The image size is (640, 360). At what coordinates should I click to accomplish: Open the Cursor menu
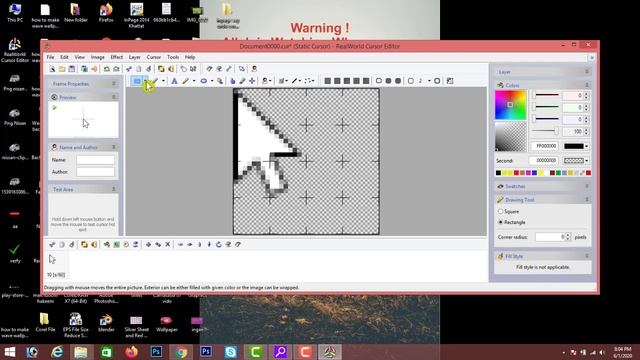tap(153, 57)
